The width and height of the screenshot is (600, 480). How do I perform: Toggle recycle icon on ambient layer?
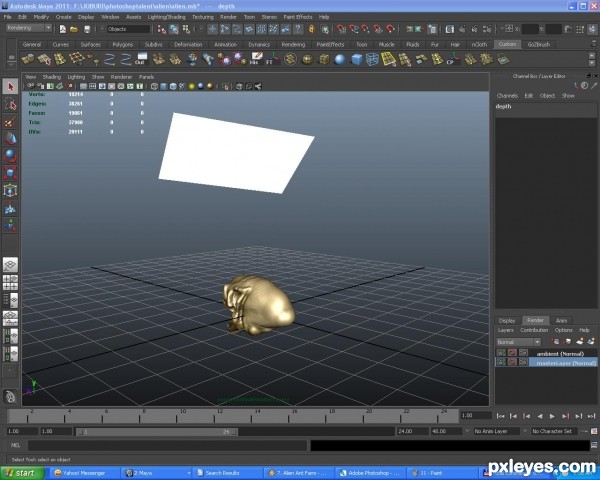coord(512,353)
